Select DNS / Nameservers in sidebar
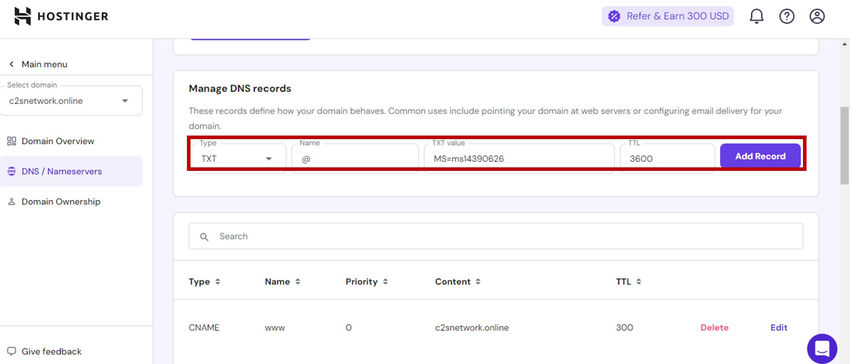Viewport: 850px width, 364px height. tap(71, 171)
